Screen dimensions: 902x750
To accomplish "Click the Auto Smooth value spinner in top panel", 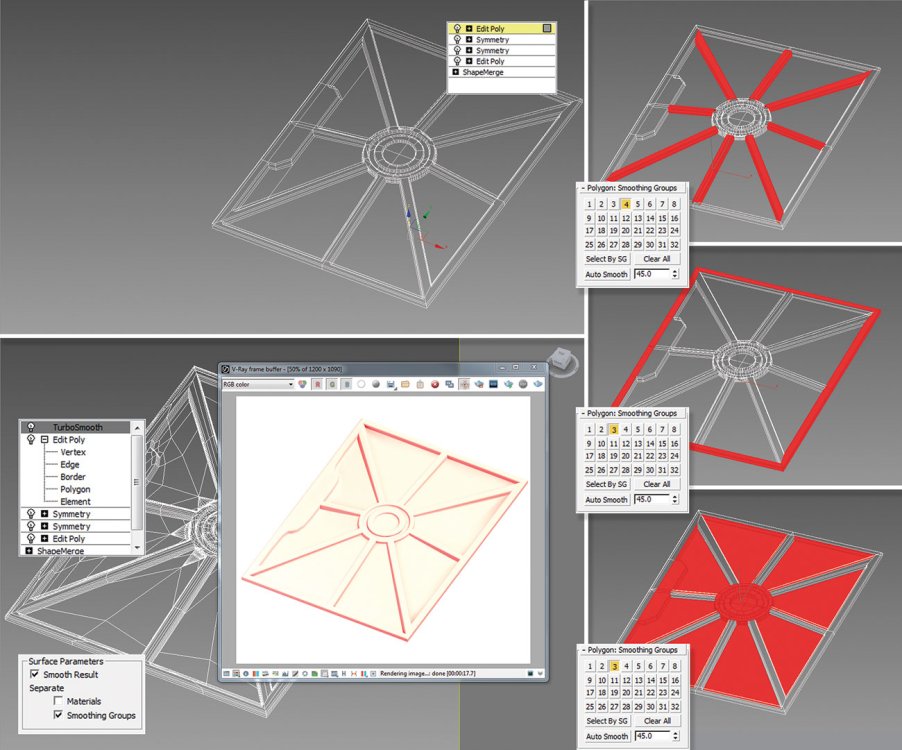I will pos(675,274).
